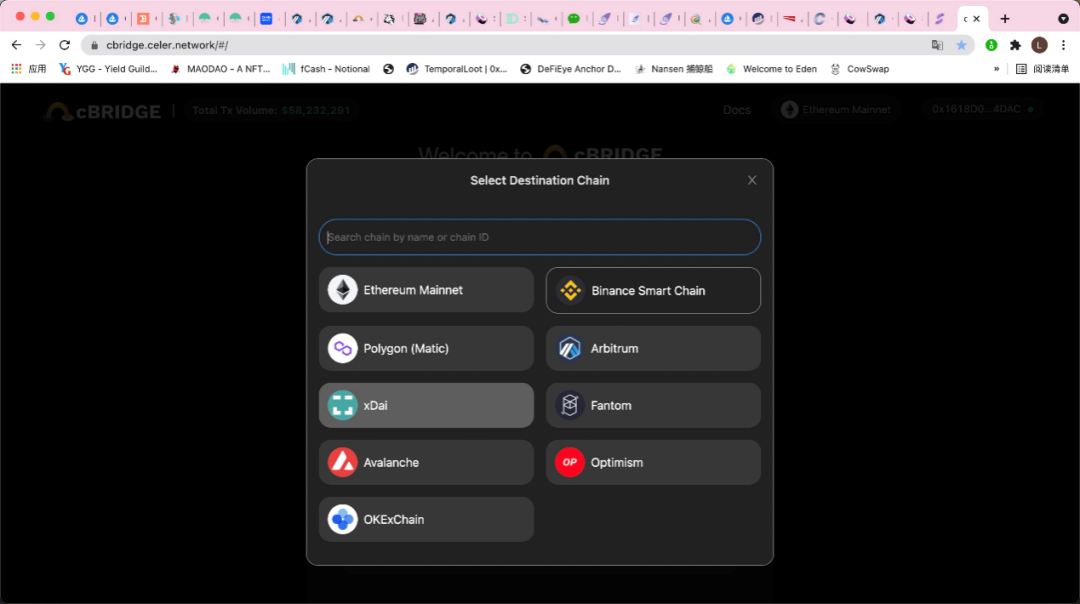Expand the bookmarks overflow chevron
1080x604 pixels.
click(996, 69)
